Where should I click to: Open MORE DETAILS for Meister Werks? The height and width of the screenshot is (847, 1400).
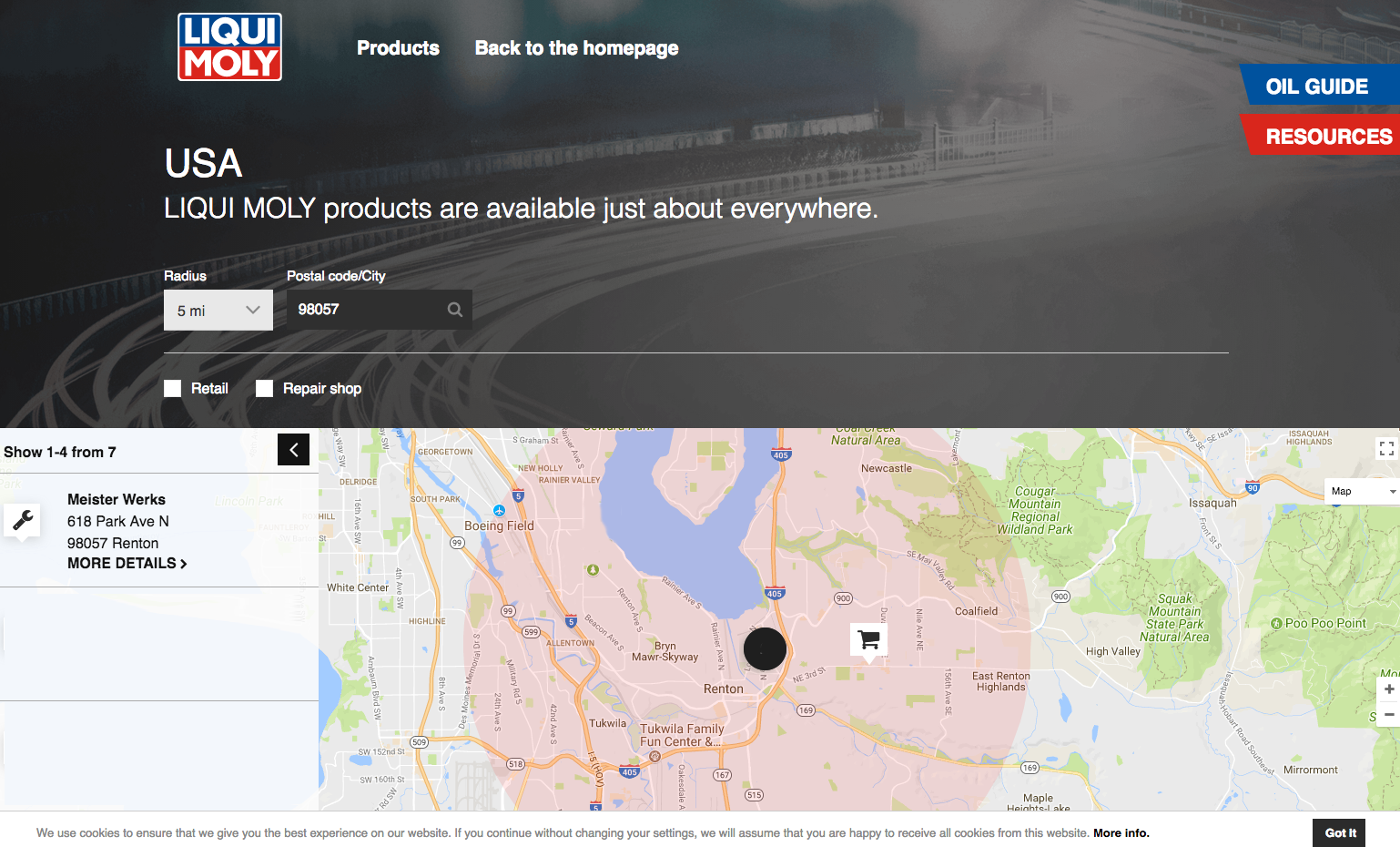point(127,564)
